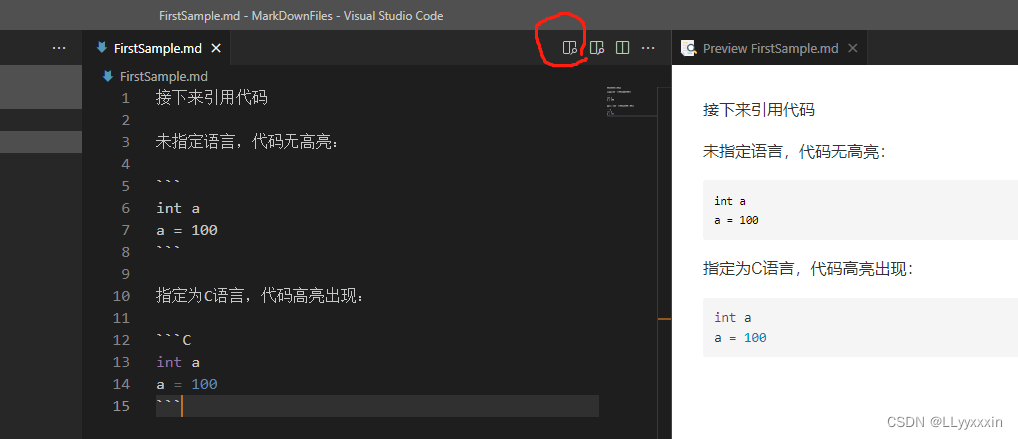Click FirstSample.md in the breadcrumb bar
This screenshot has height=439, width=1018.
pyautogui.click(x=164, y=76)
